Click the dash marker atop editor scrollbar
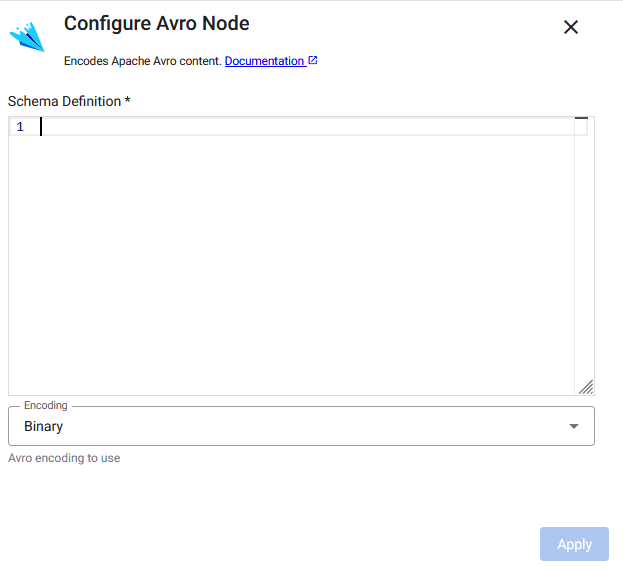This screenshot has width=623, height=570. (581, 119)
